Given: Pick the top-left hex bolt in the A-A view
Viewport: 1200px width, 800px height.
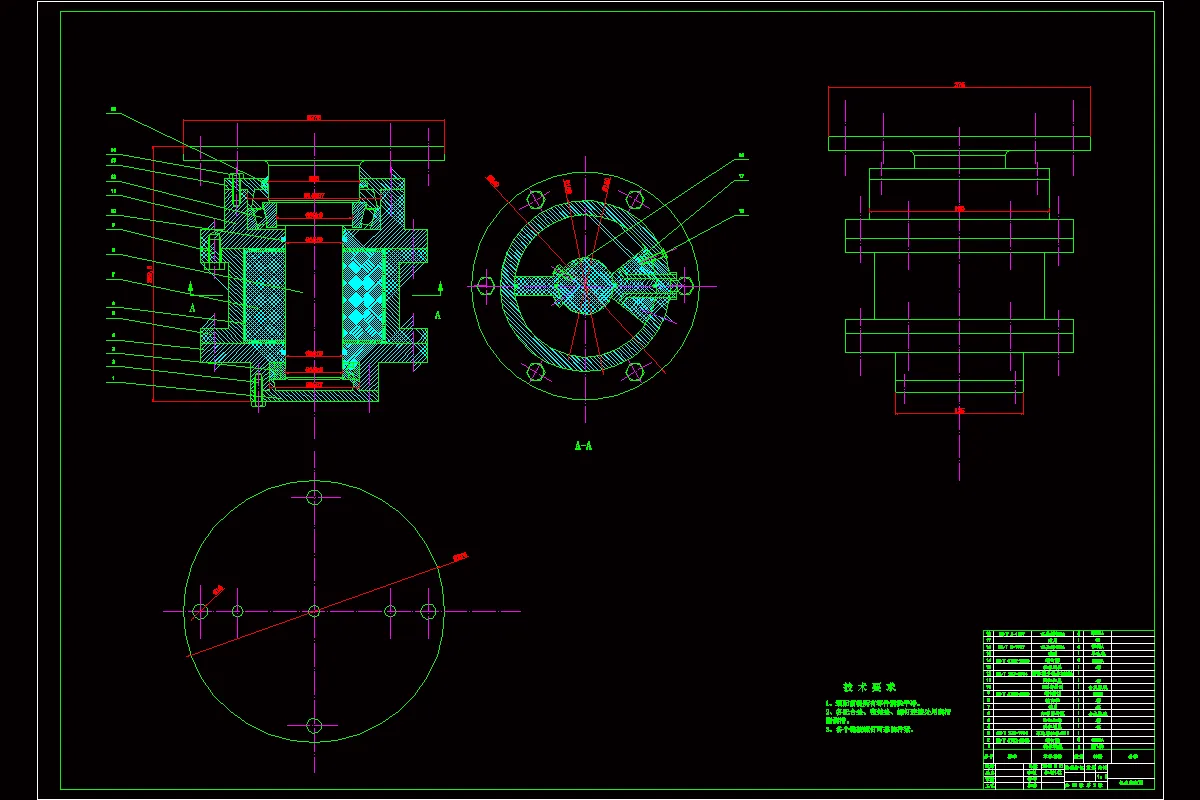Looking at the screenshot, I should click(x=535, y=200).
